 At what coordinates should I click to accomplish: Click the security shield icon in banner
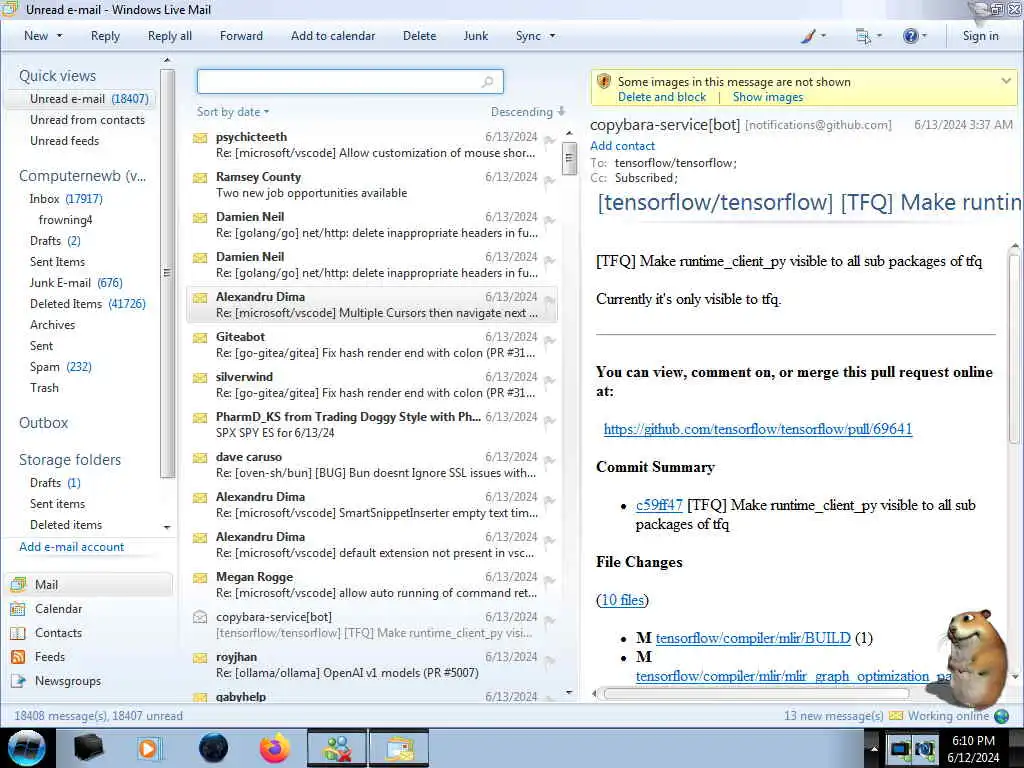pos(604,82)
